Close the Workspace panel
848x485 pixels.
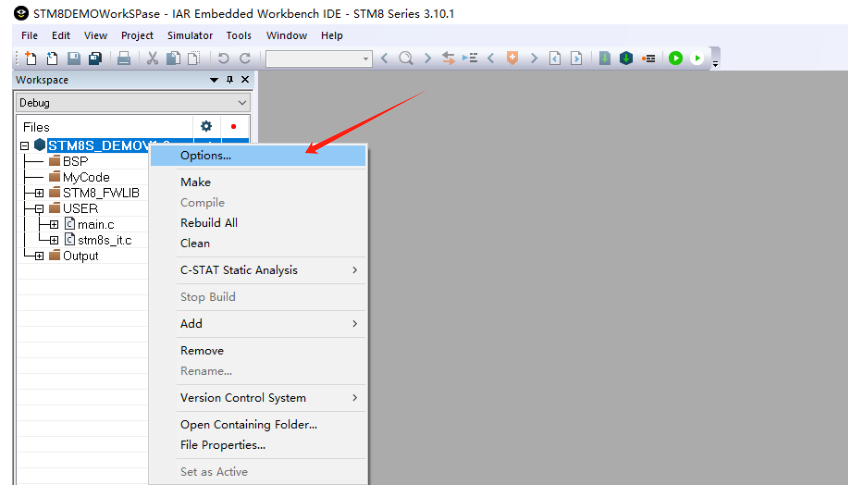(245, 80)
